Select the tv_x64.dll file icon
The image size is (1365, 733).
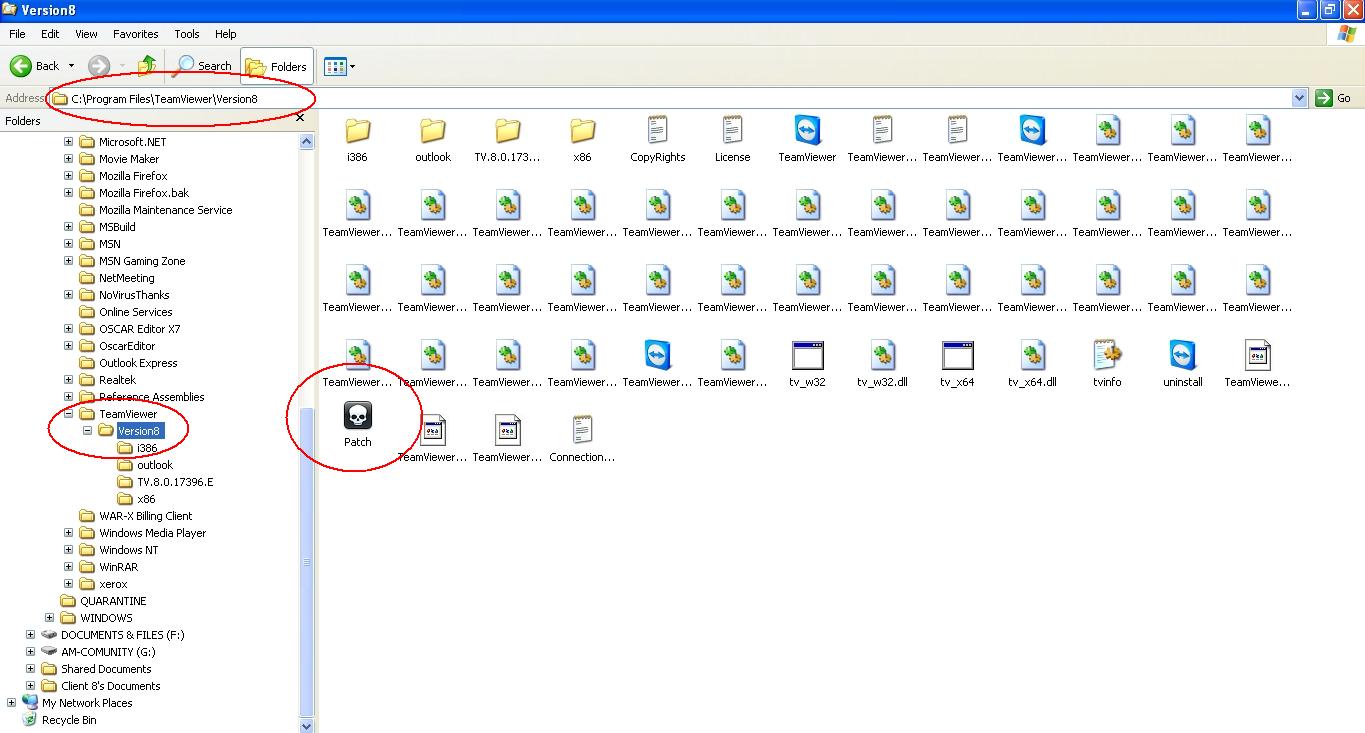pos(1032,355)
